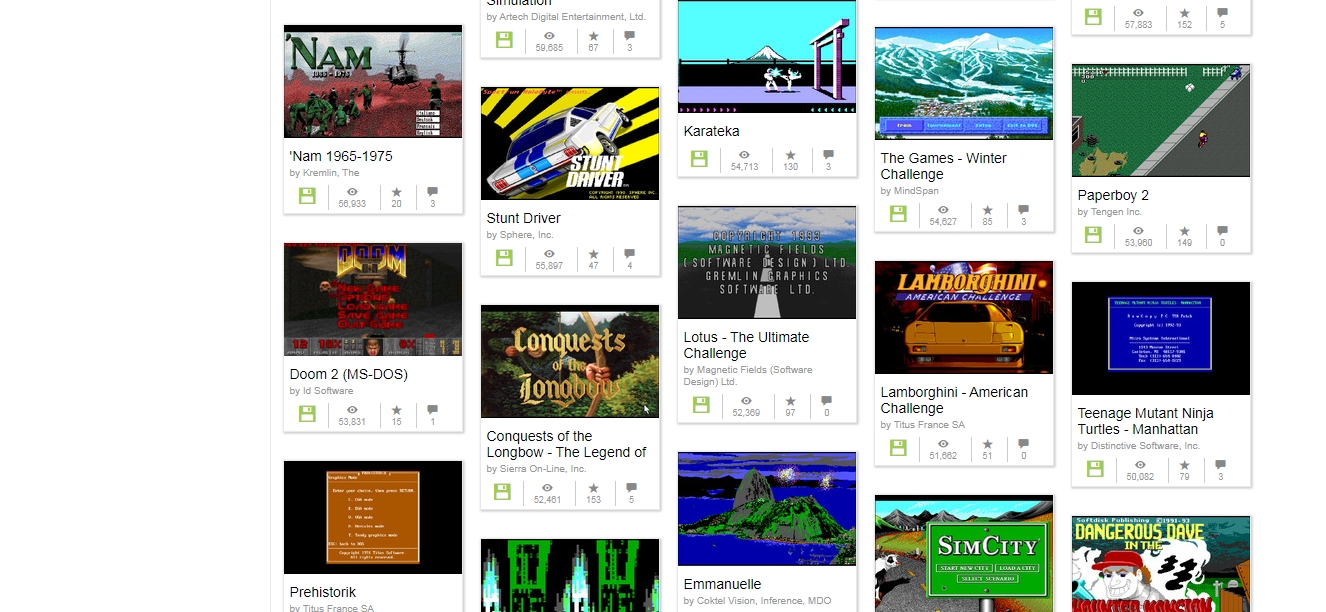Click the floppy icon on Lamborghini American Challenge
1326x612 pixels.
click(898, 447)
